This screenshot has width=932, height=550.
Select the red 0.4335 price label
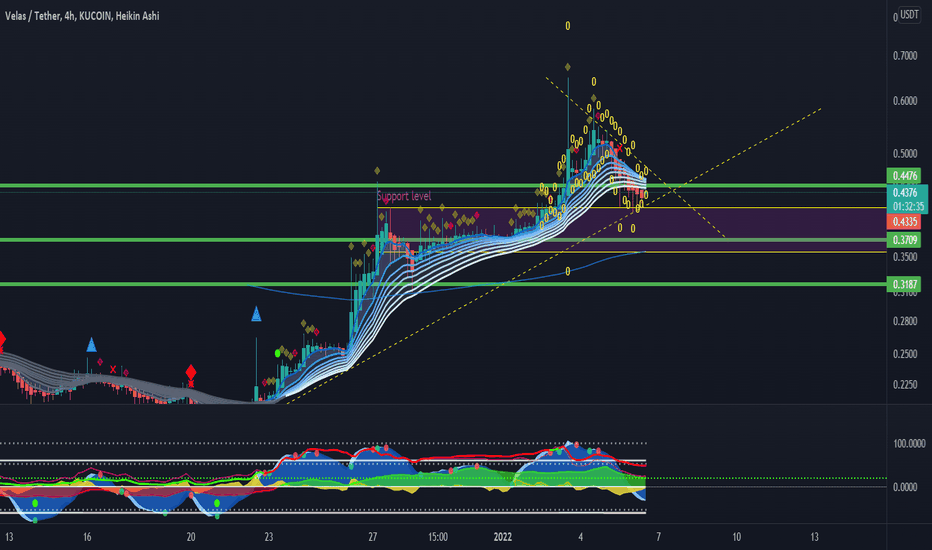[904, 222]
